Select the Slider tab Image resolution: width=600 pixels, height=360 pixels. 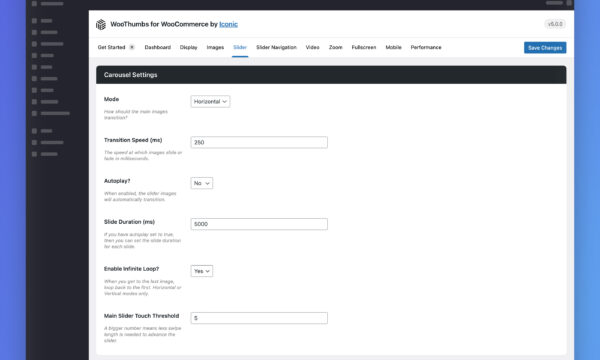240,47
